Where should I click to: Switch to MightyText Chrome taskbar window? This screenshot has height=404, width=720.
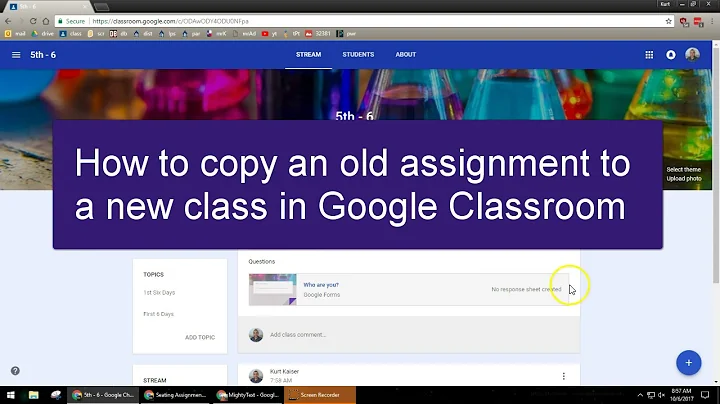coord(248,395)
